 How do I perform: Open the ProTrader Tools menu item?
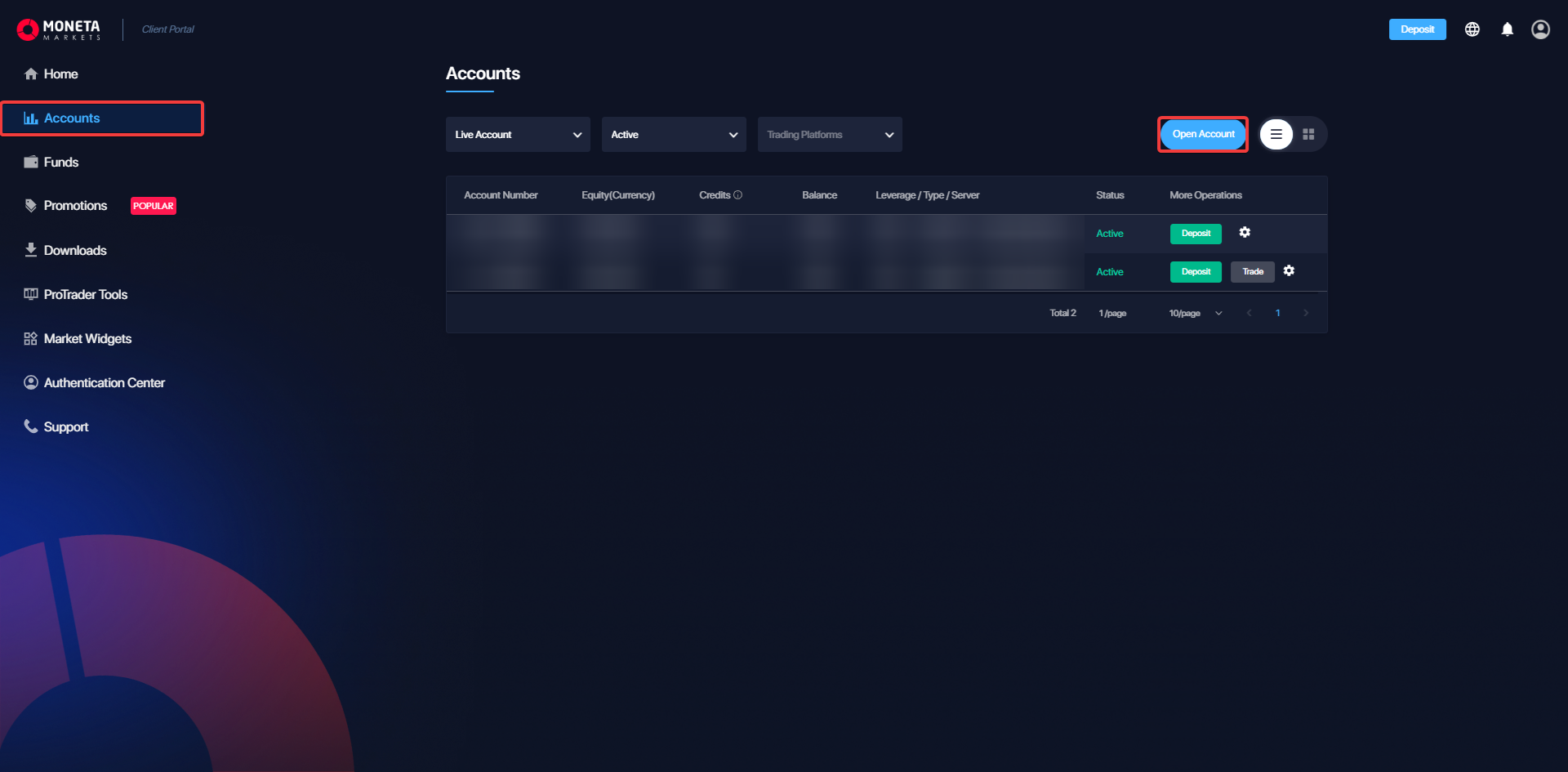(x=86, y=295)
